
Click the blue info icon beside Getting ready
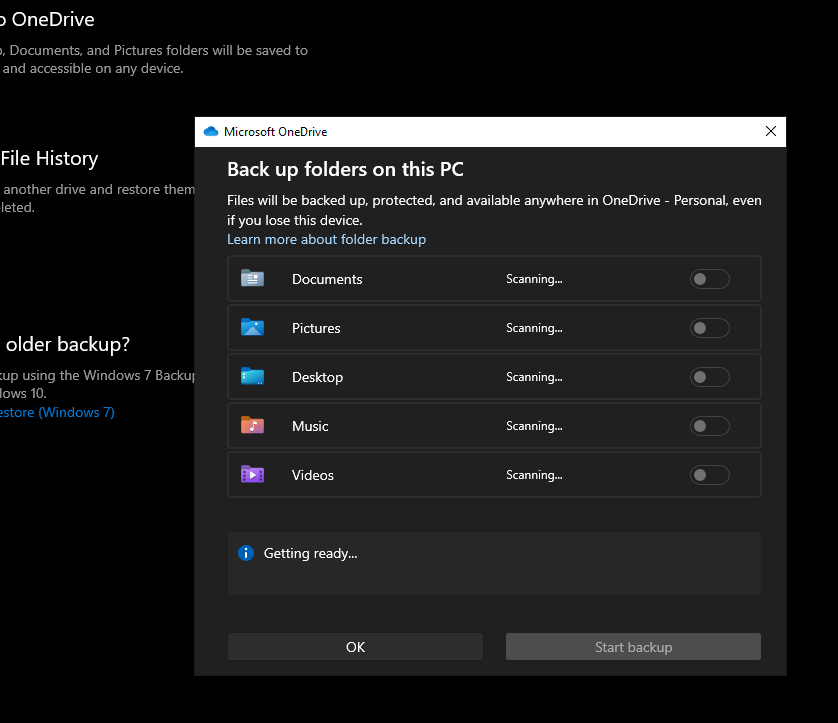pyautogui.click(x=246, y=553)
